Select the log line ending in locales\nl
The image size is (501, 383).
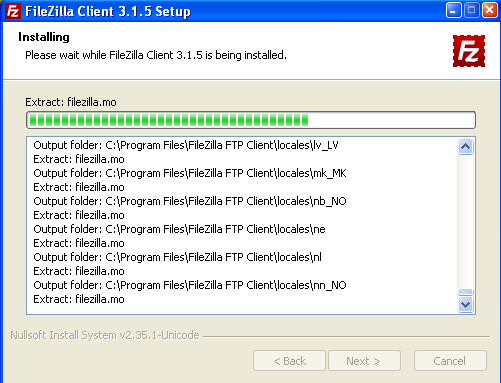pos(177,257)
